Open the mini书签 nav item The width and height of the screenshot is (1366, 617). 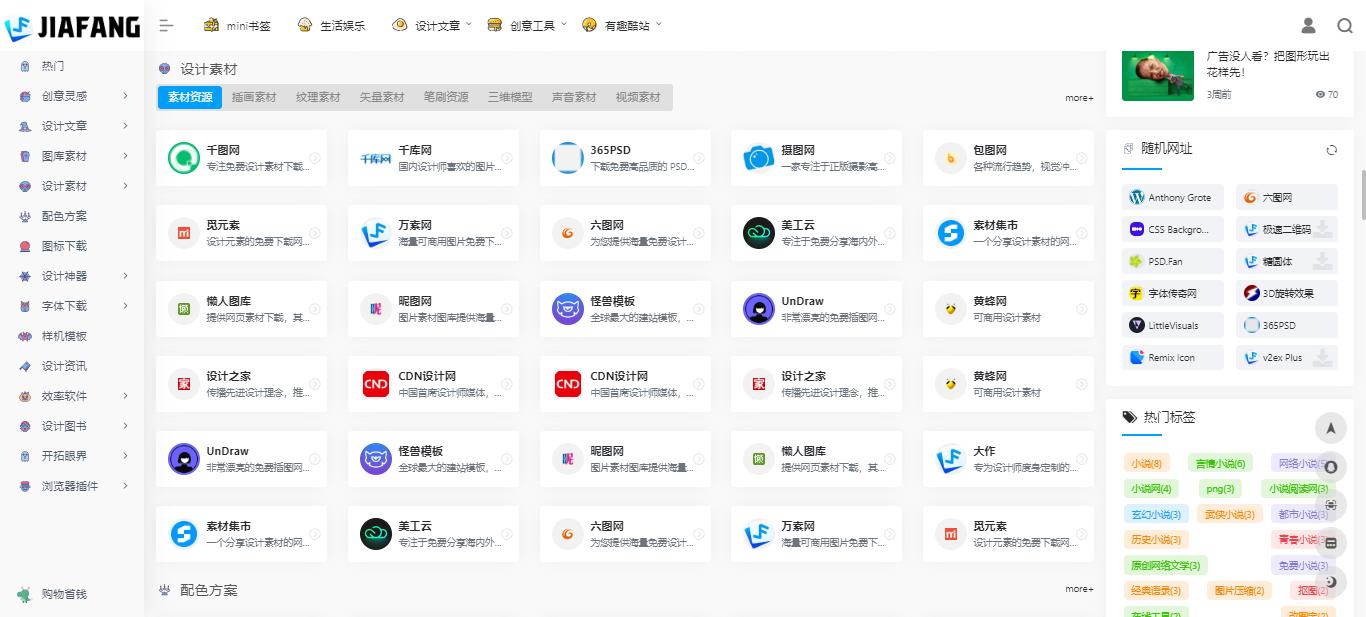237,26
